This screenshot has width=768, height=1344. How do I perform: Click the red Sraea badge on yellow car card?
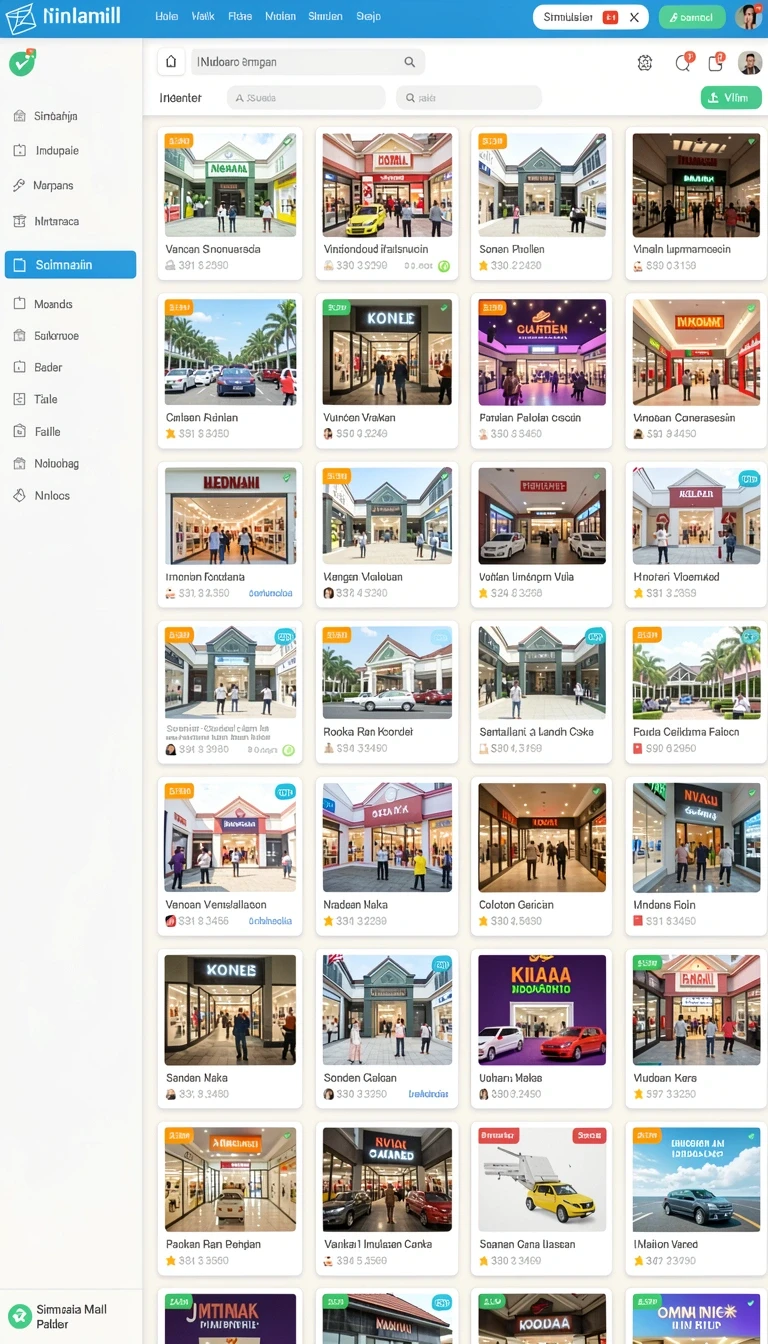point(589,1135)
